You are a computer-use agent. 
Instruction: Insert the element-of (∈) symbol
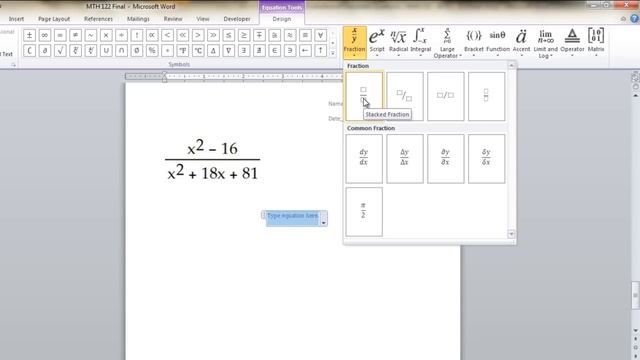[x=274, y=51]
